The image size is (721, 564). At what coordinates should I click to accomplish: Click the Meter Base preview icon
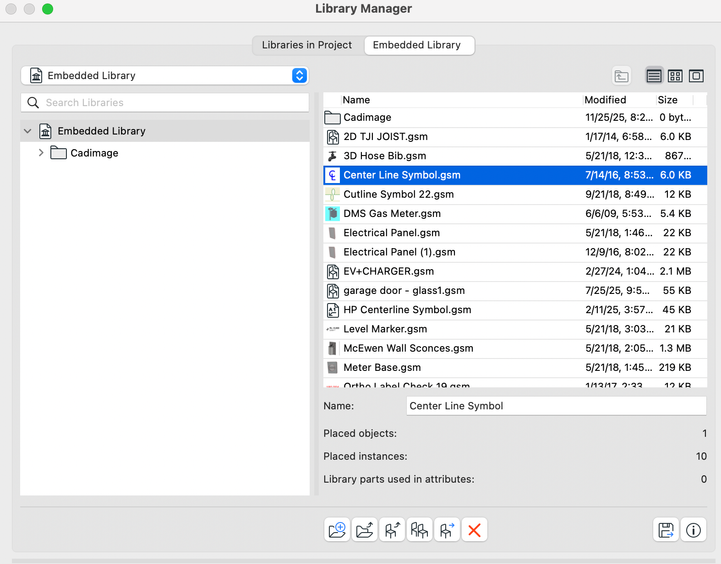[x=332, y=368]
